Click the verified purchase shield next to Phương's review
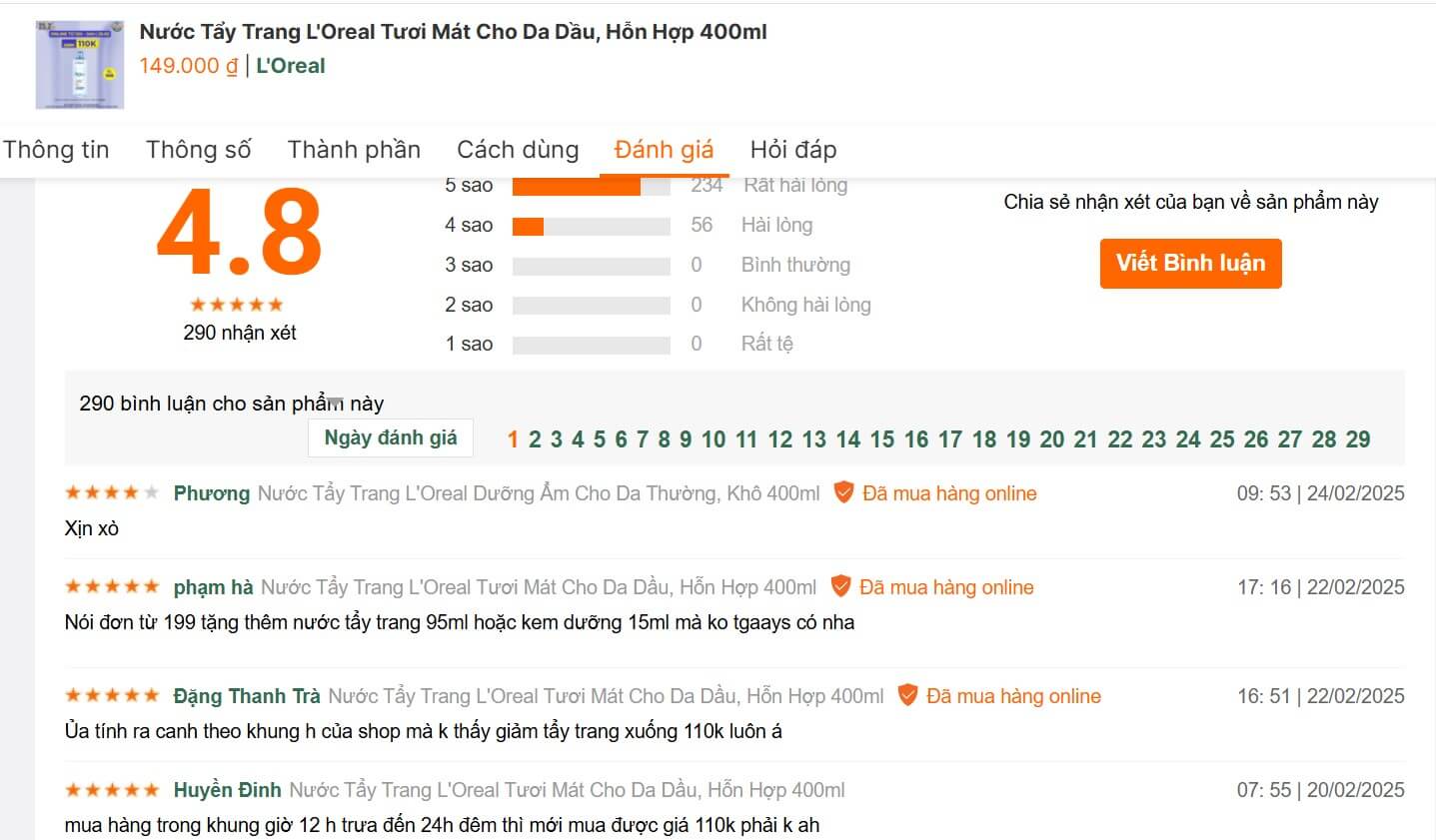Screen dimensions: 1436x840 (844, 492)
